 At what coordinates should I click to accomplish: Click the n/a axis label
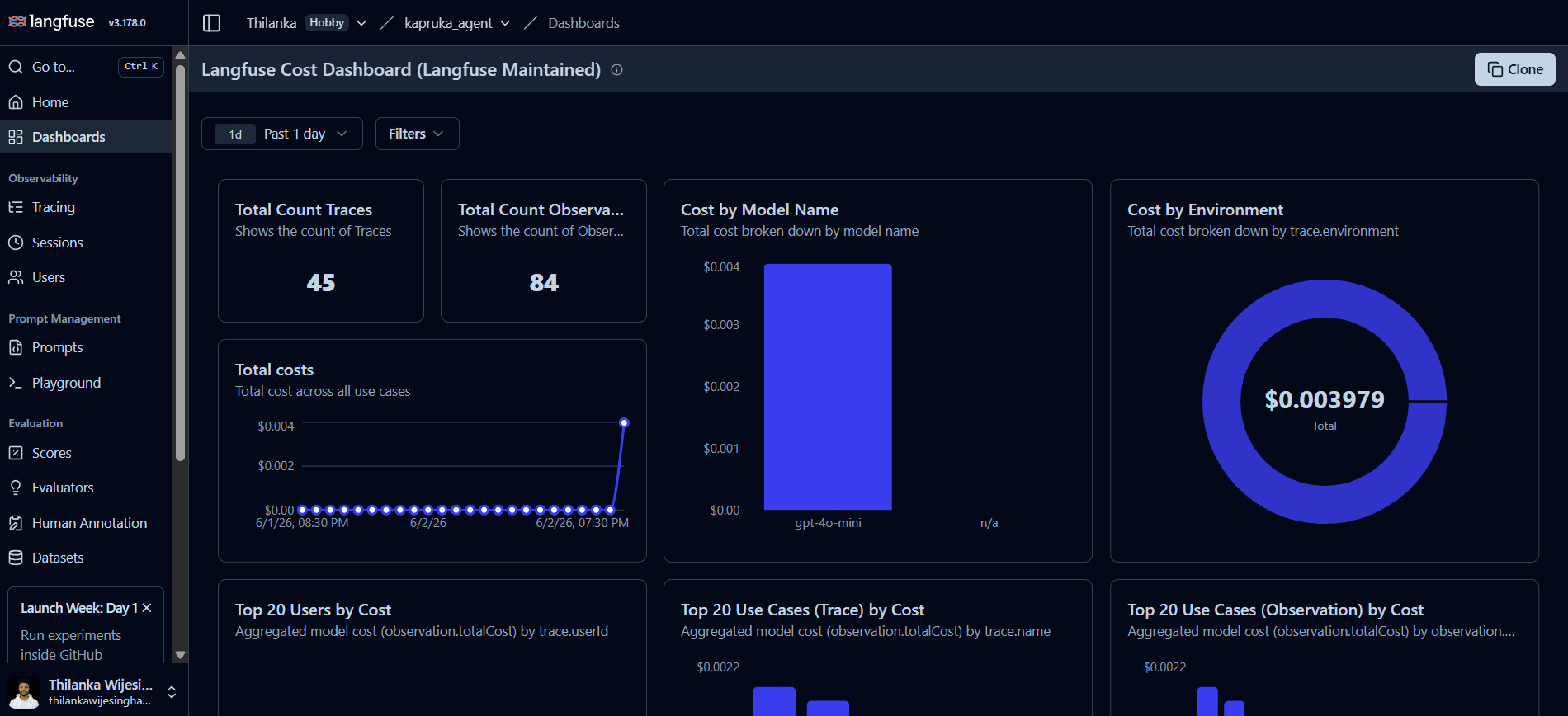tap(989, 523)
